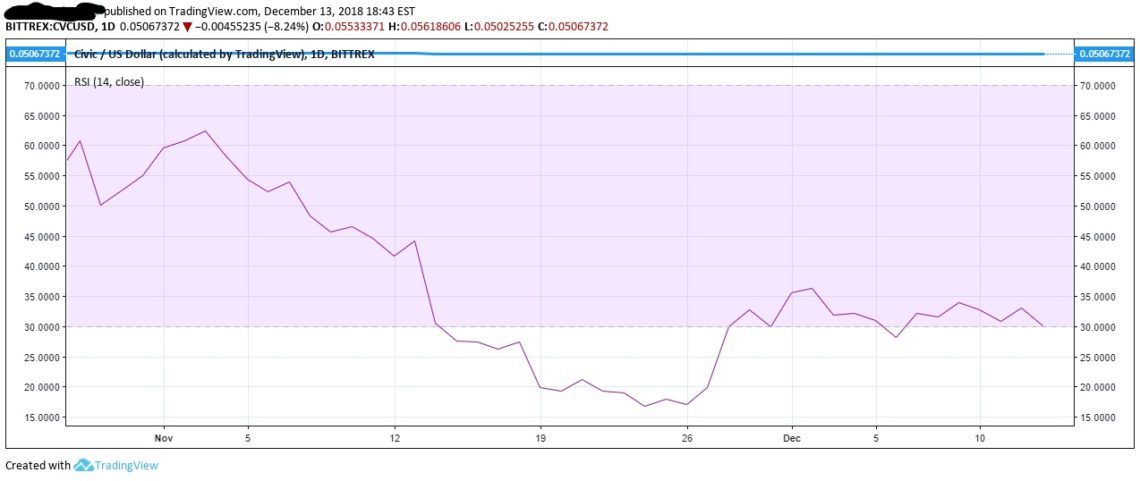Select the left blue price label 0.05067372
The height and width of the screenshot is (481, 1140).
(33, 54)
